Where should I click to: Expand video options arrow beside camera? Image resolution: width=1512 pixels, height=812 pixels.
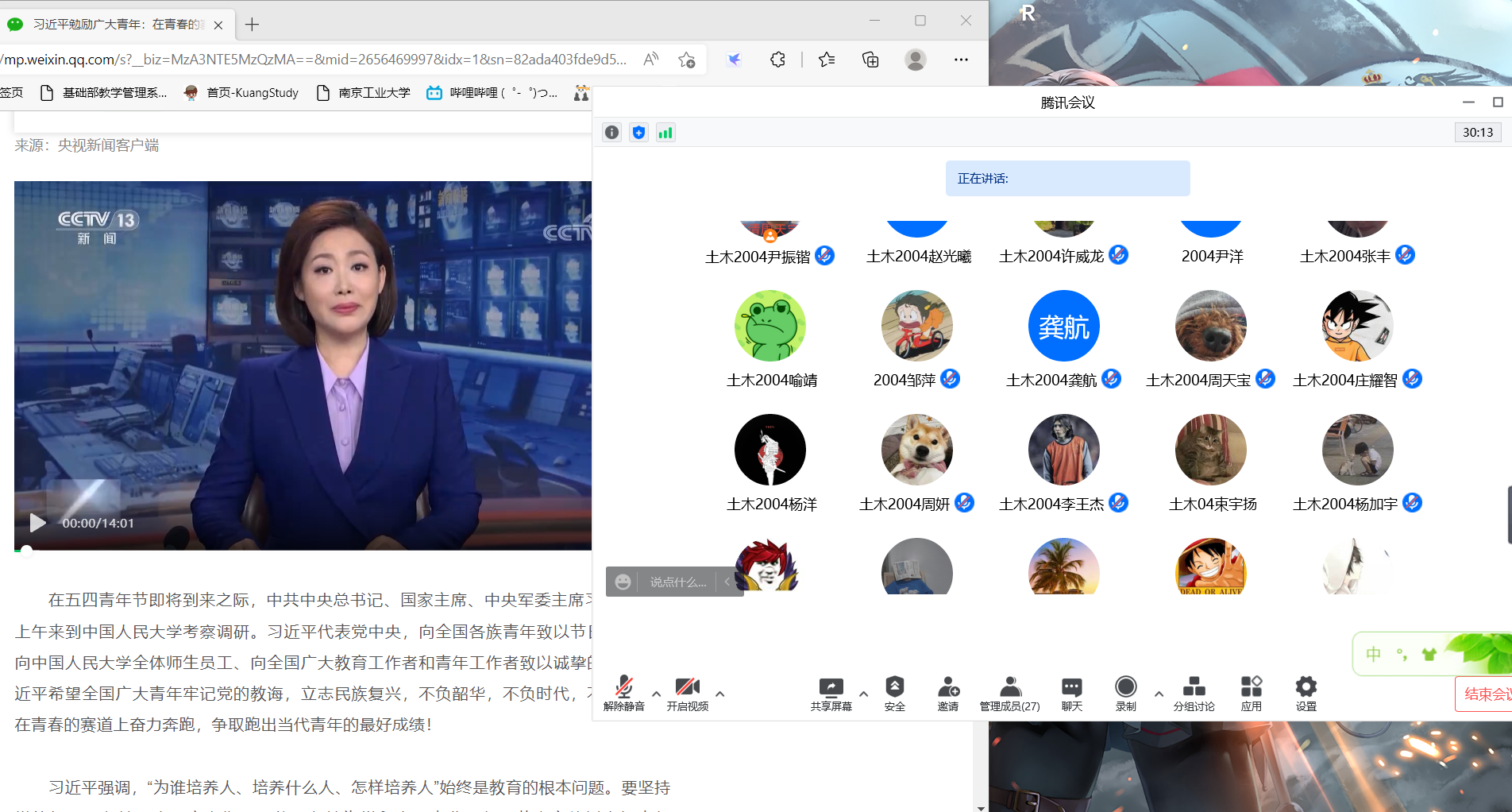[719, 694]
